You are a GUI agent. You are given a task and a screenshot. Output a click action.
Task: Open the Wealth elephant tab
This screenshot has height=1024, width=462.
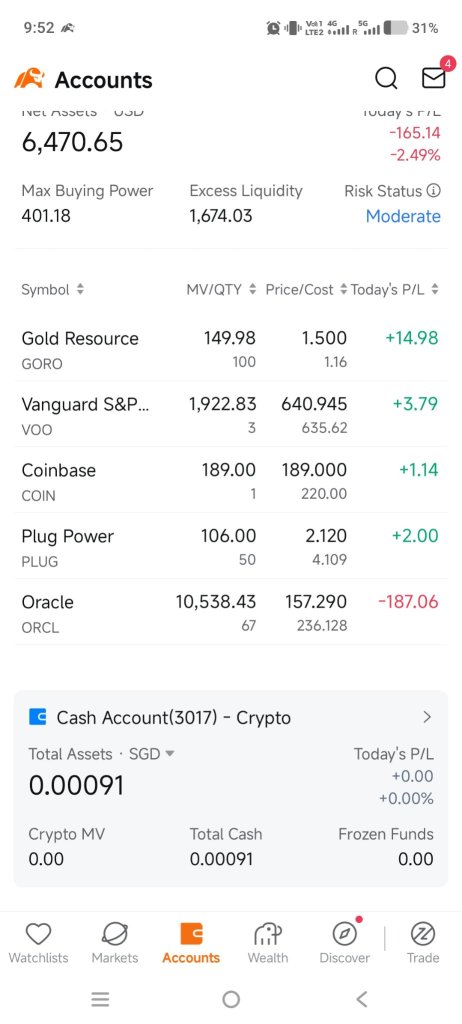[x=268, y=943]
